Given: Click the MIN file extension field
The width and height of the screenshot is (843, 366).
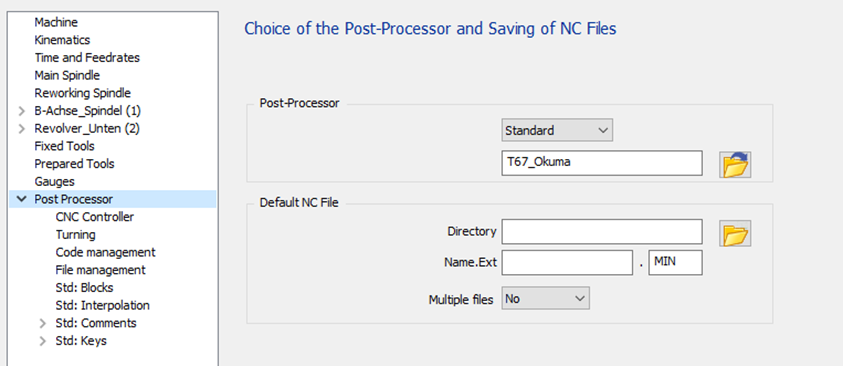Looking at the screenshot, I should (675, 263).
